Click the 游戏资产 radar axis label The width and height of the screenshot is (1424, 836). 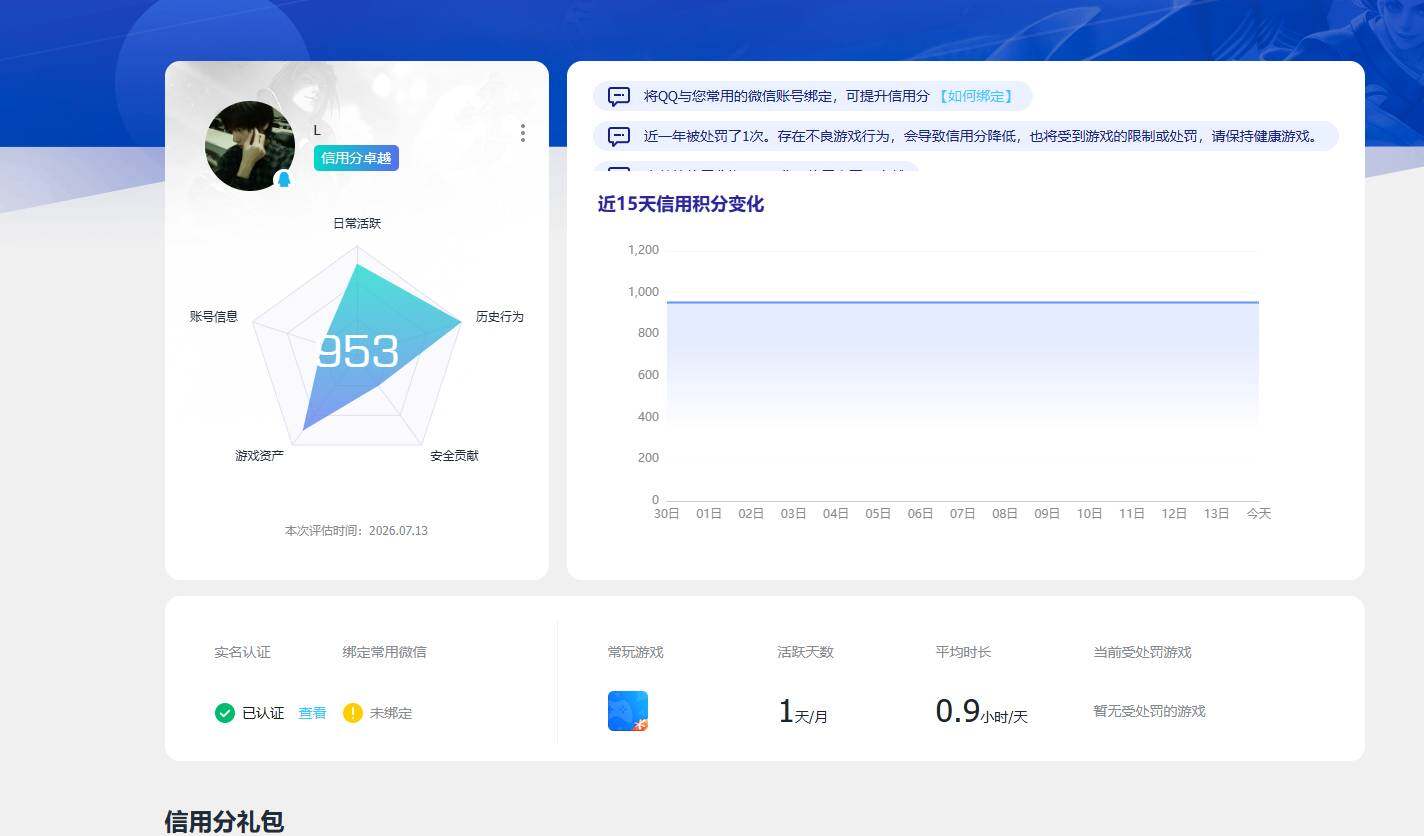point(259,455)
